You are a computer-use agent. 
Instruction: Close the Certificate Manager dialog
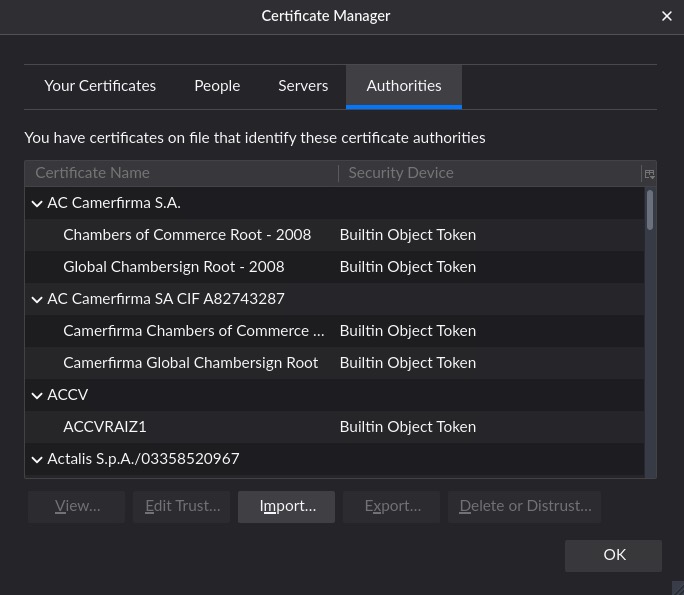[667, 16]
